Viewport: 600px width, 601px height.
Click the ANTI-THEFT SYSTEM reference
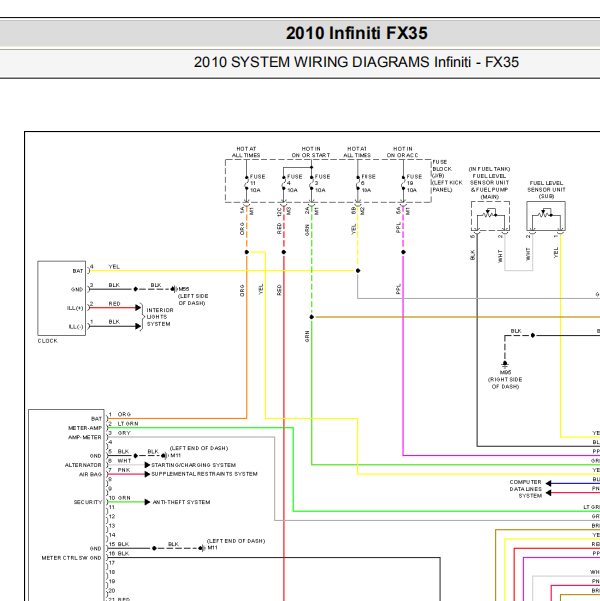181,502
